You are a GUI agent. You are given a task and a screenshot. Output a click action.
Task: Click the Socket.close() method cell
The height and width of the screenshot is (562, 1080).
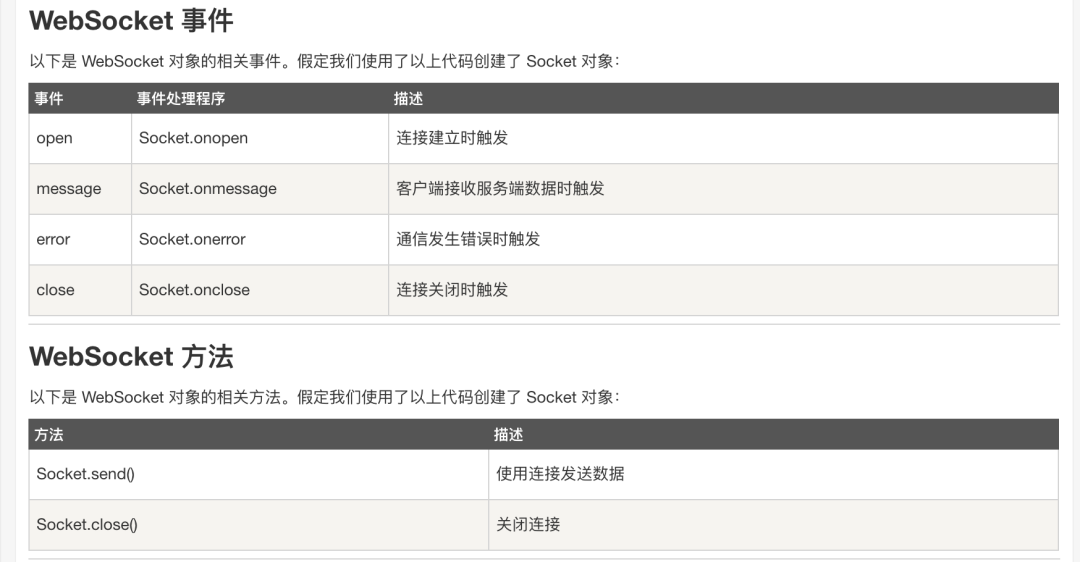[258, 525]
